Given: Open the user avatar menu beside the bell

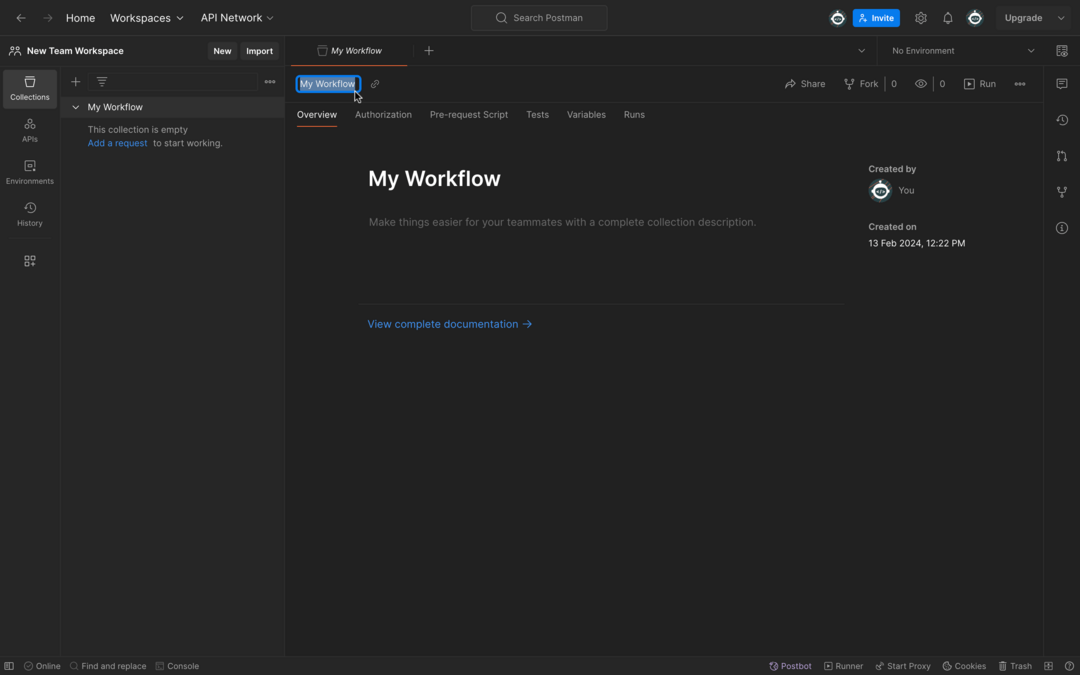Looking at the screenshot, I should 975,18.
